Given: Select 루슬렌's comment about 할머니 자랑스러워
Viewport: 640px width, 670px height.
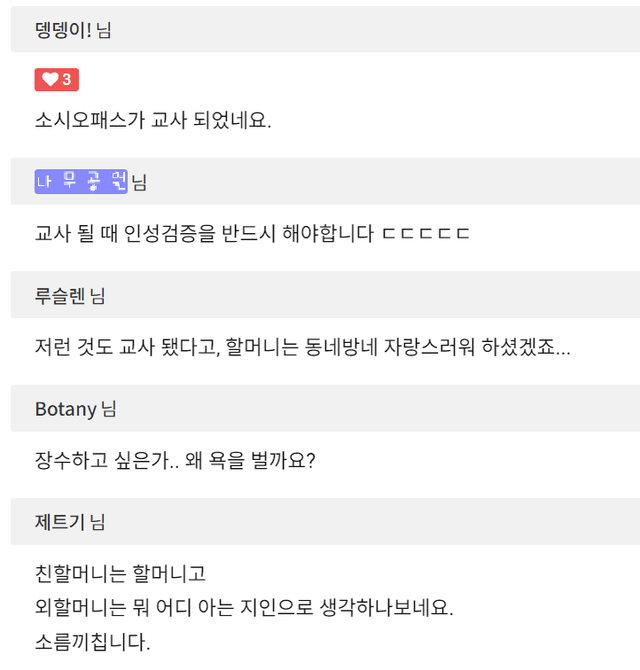Looking at the screenshot, I should [x=302, y=347].
